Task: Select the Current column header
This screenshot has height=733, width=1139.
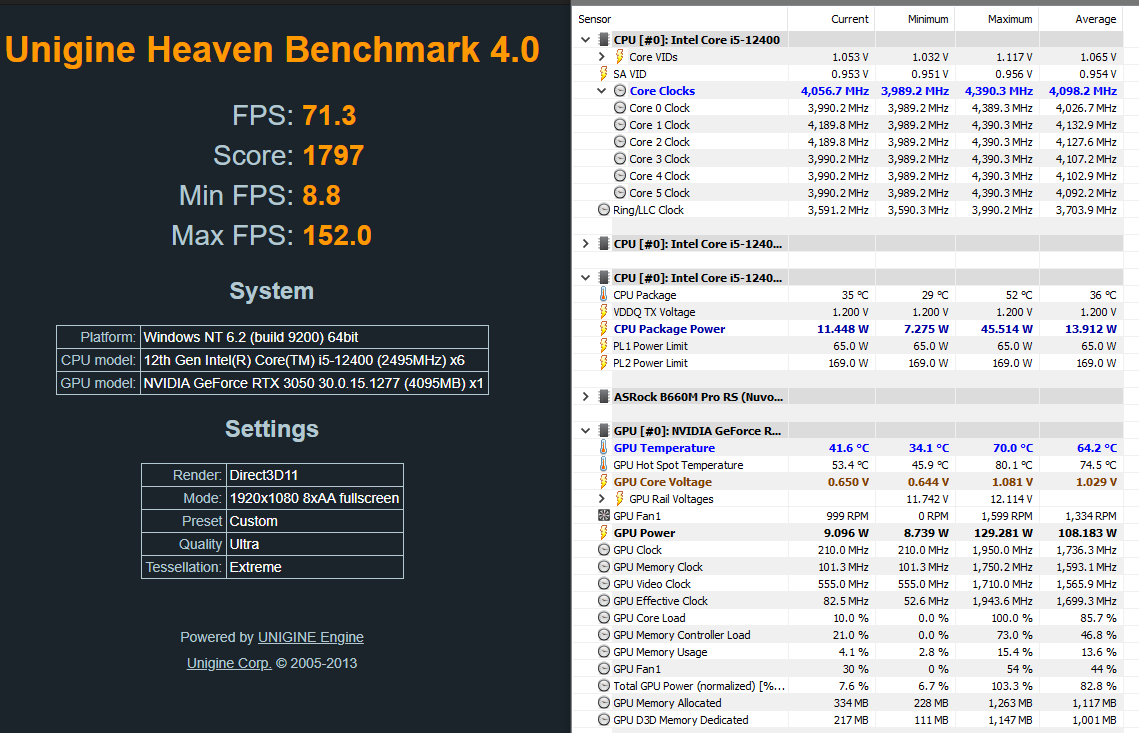Action: coord(832,19)
